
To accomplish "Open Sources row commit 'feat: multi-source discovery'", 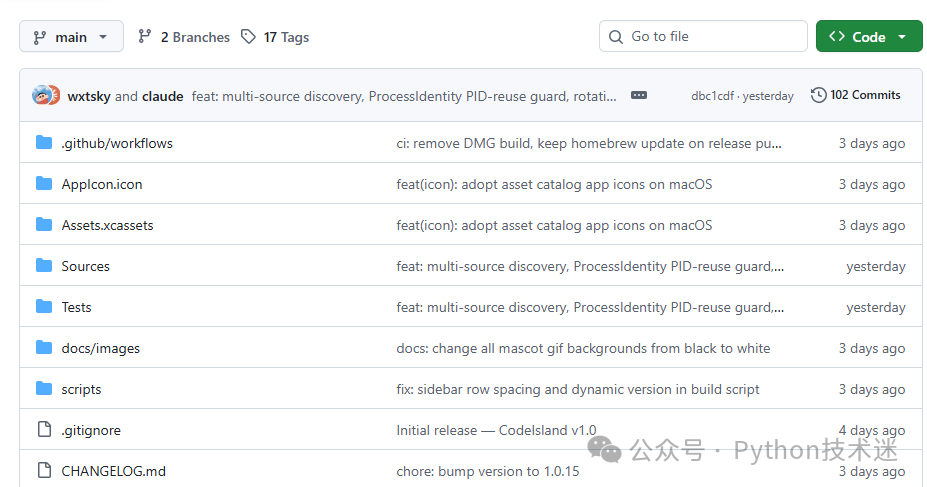I will pyautogui.click(x=590, y=267).
